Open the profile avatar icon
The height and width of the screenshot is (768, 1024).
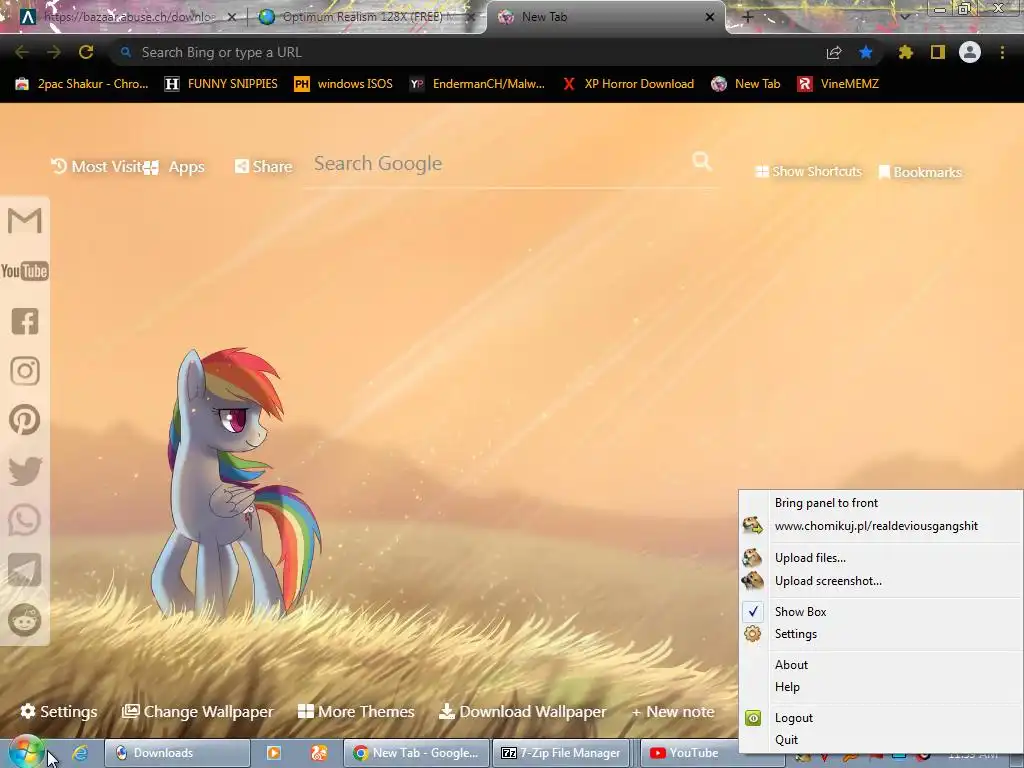click(x=970, y=52)
